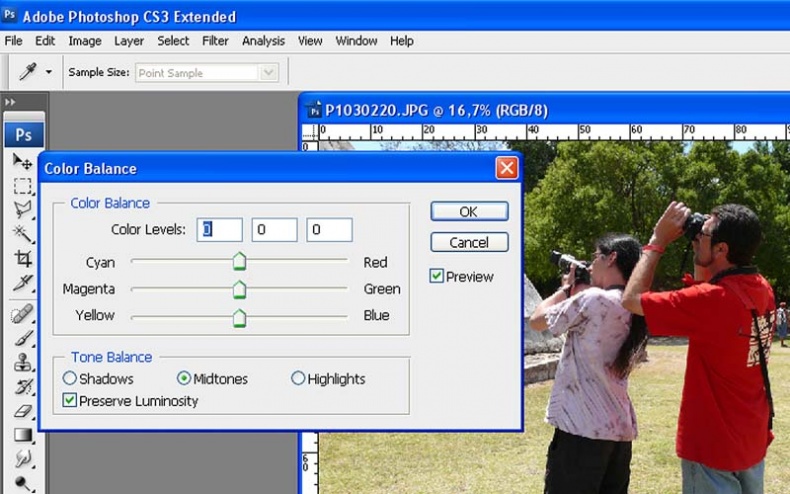Uncheck the Preview checkbox
Image resolution: width=790 pixels, height=494 pixels.
[x=437, y=276]
